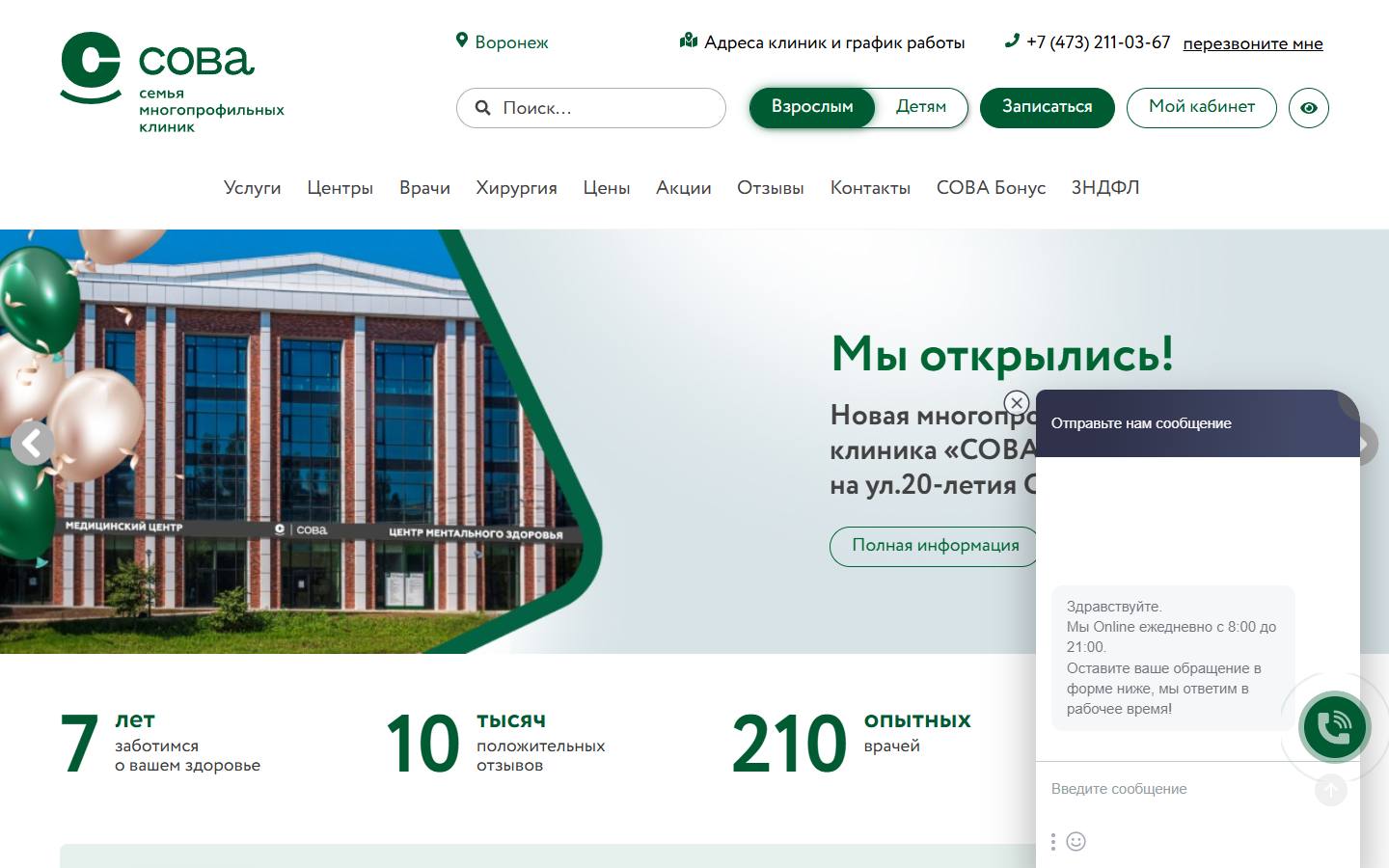Click the green phone handset icon in header

(x=1012, y=41)
